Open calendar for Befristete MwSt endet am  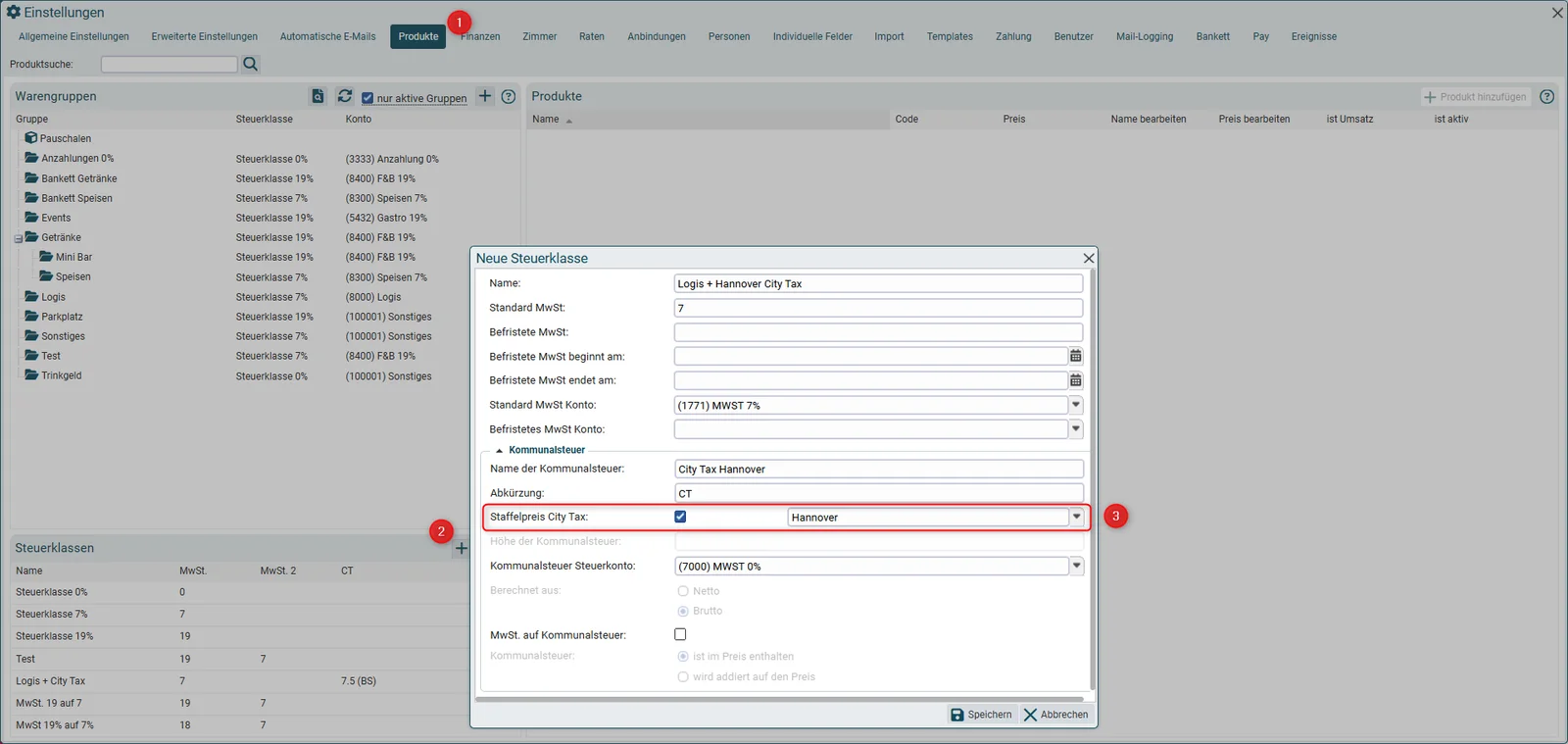click(1076, 380)
